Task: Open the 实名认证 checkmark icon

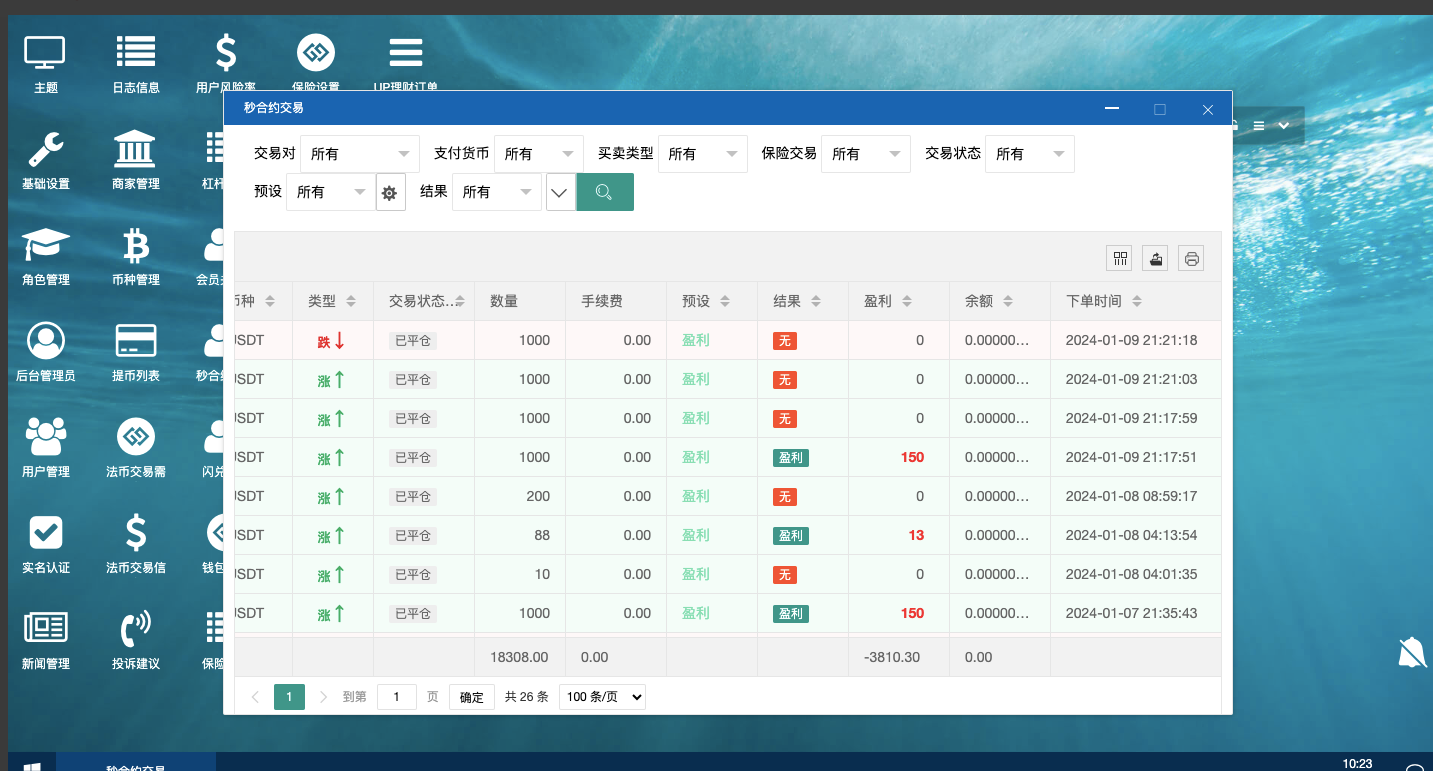Action: point(45,538)
